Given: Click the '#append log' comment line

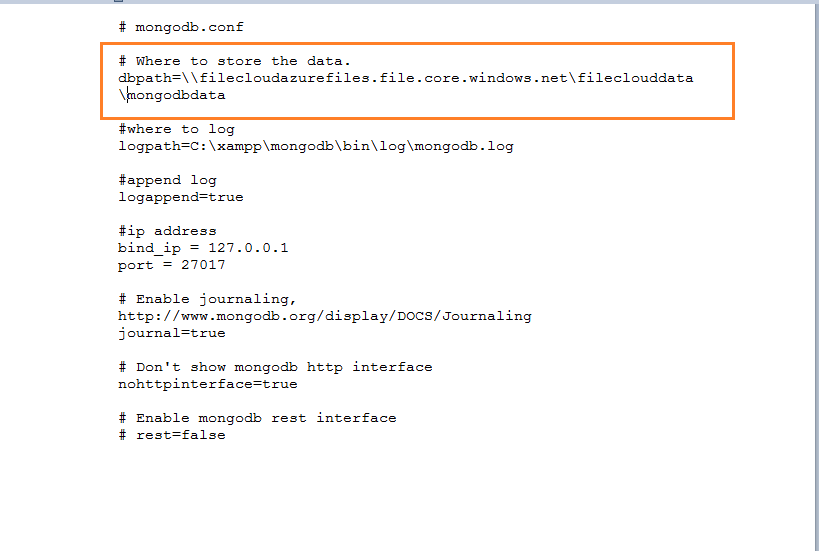Looking at the screenshot, I should click(x=167, y=180).
